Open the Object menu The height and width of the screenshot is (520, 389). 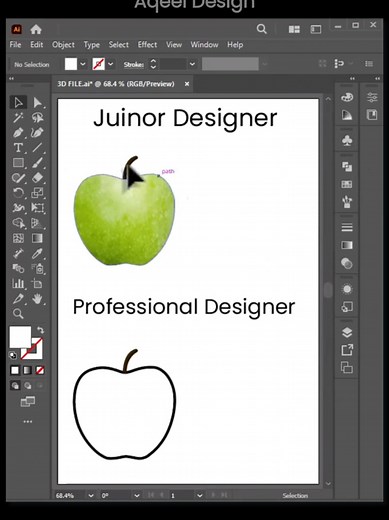coord(63,45)
